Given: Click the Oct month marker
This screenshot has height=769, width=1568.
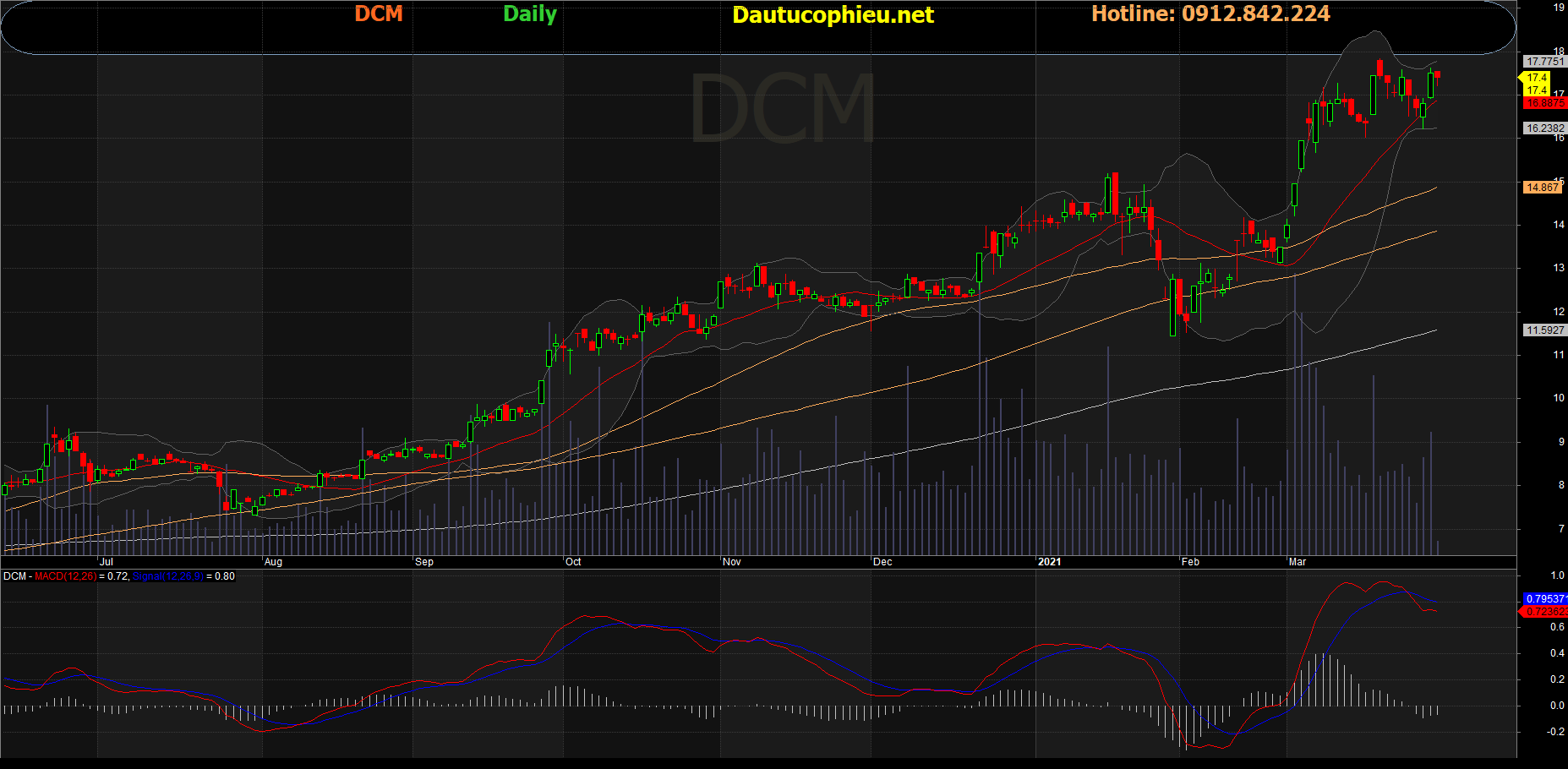Looking at the screenshot, I should click(x=573, y=561).
